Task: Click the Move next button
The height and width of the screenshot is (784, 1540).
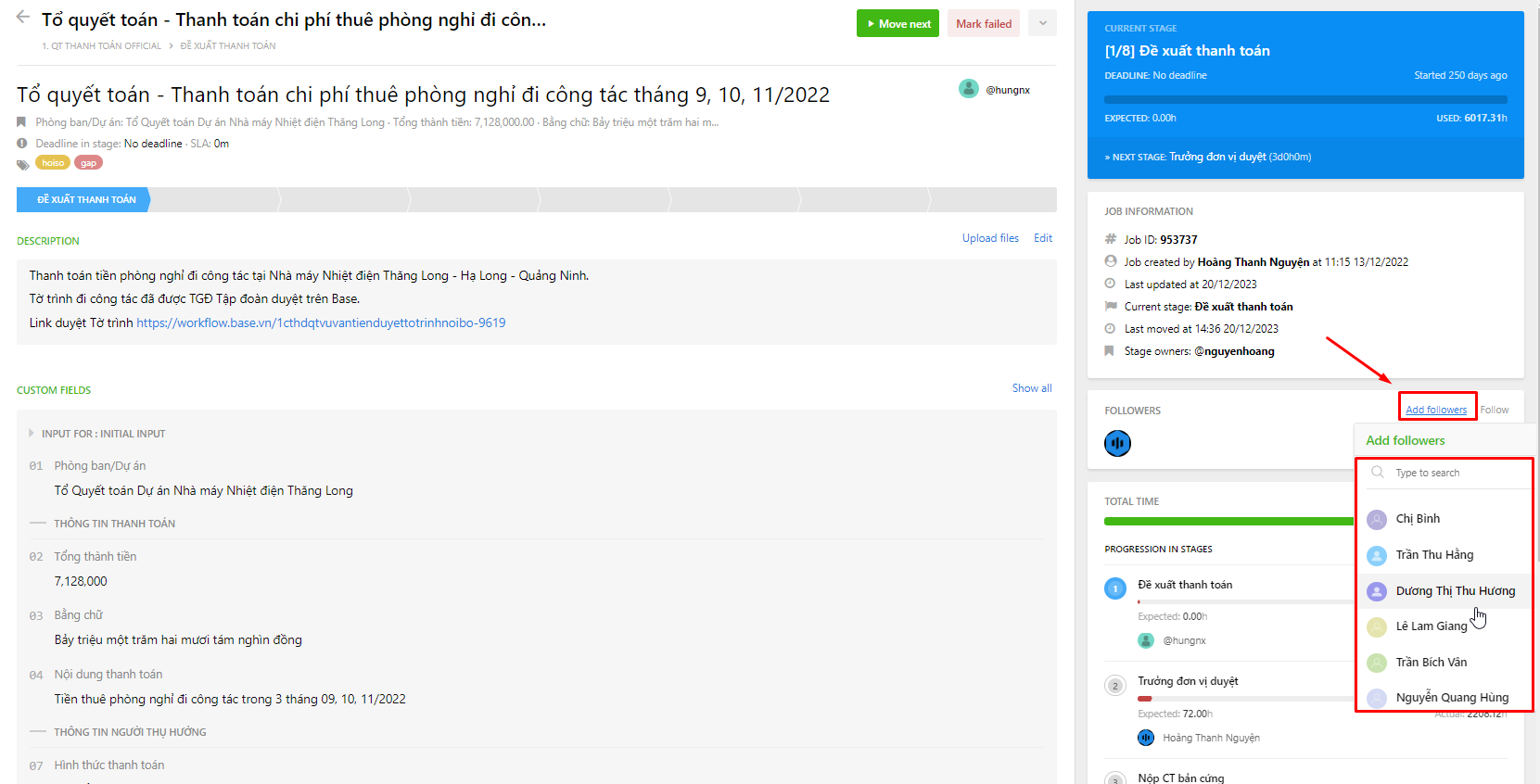Action: coord(897,24)
